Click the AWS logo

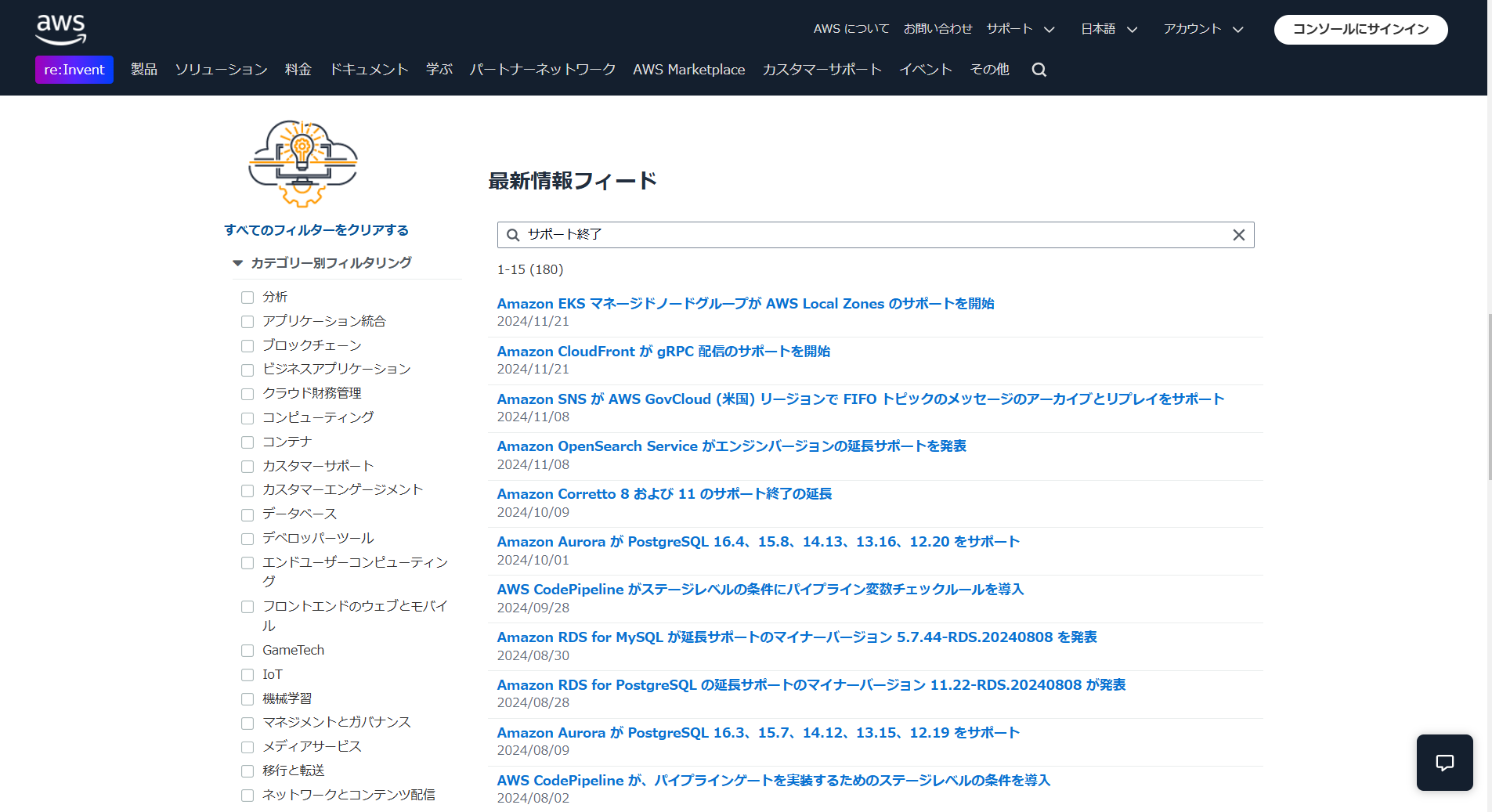pyautogui.click(x=61, y=30)
